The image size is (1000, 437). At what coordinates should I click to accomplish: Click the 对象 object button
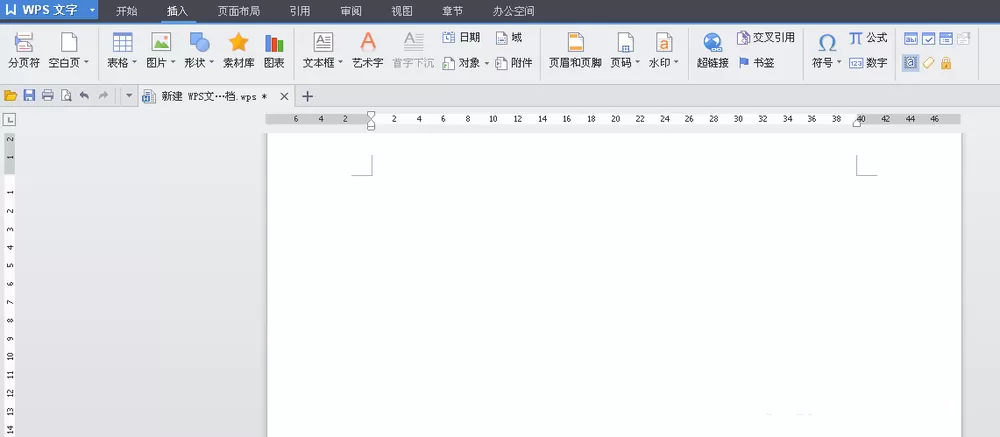coord(462,63)
